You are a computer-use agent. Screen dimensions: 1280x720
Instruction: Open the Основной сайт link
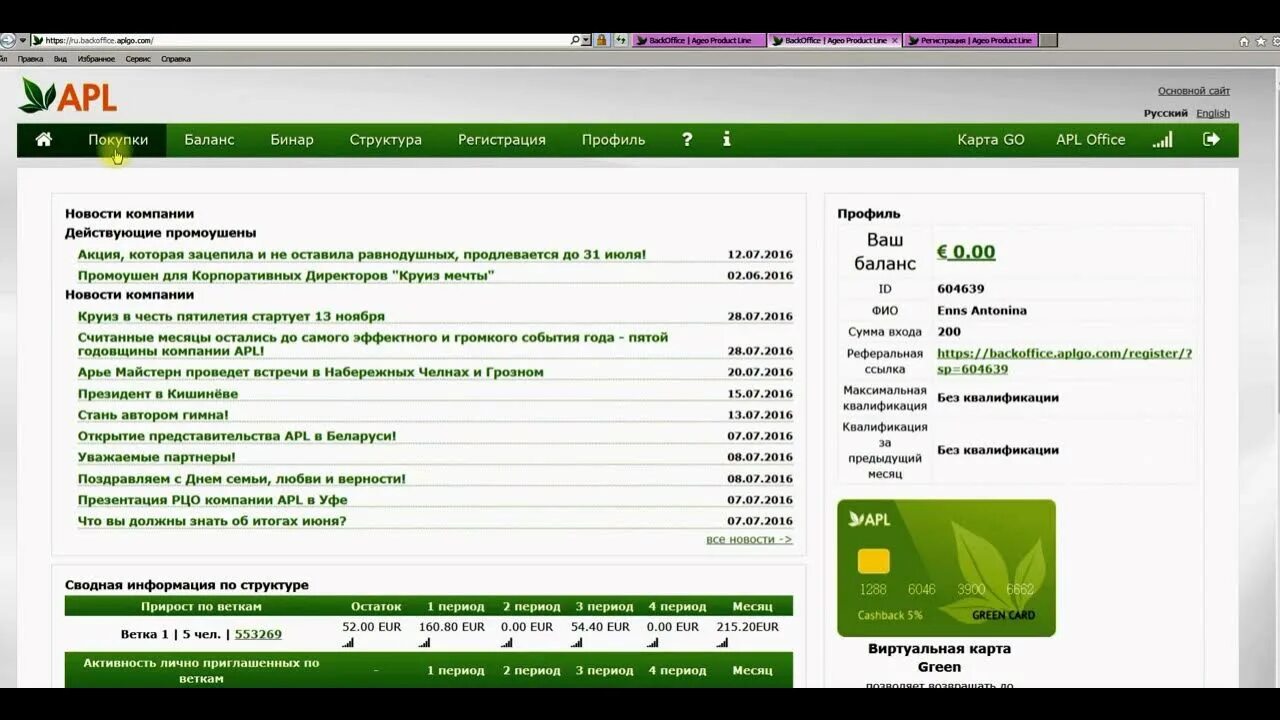(x=1194, y=91)
